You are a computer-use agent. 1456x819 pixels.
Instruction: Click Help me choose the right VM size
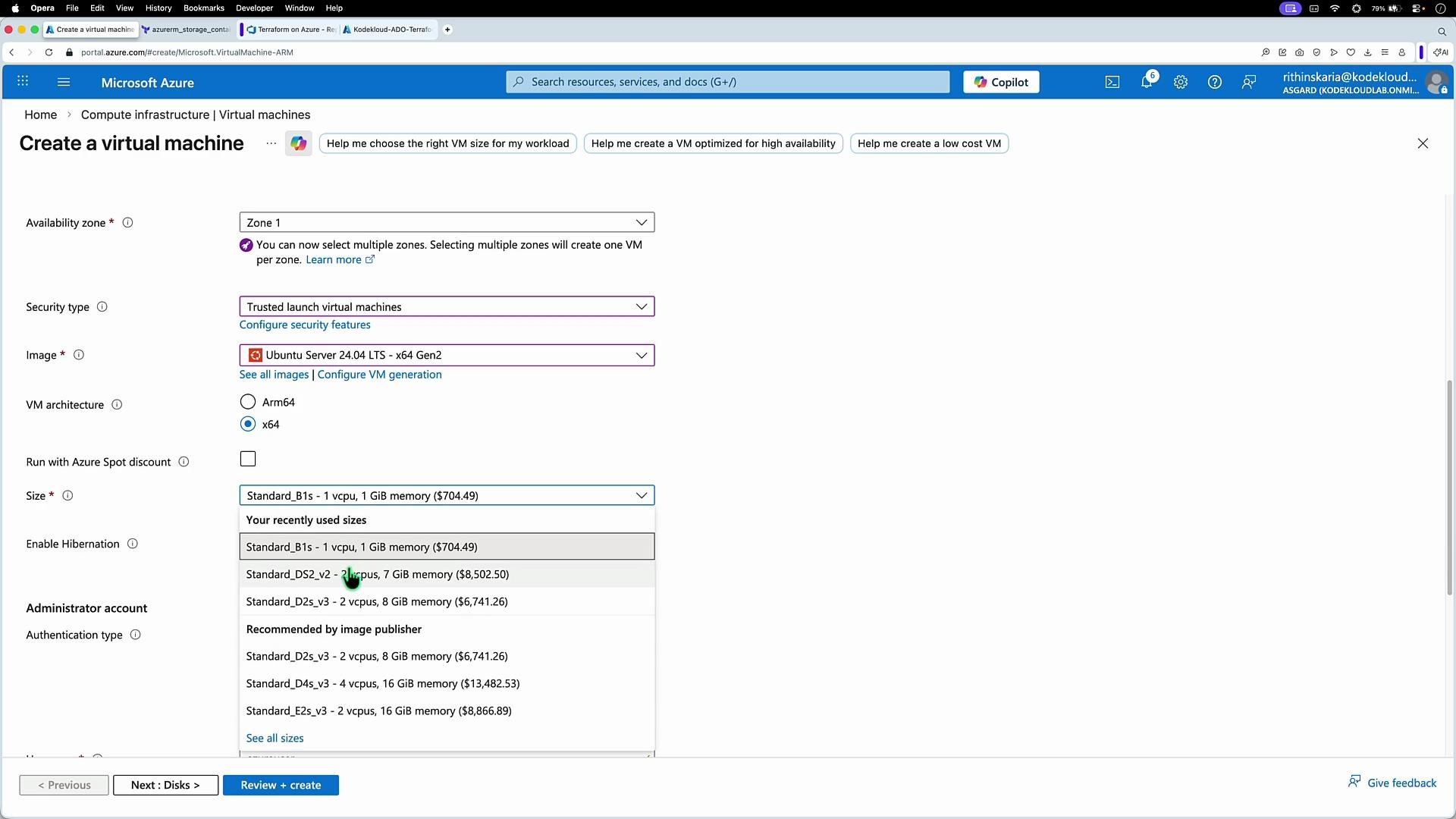pyautogui.click(x=447, y=143)
